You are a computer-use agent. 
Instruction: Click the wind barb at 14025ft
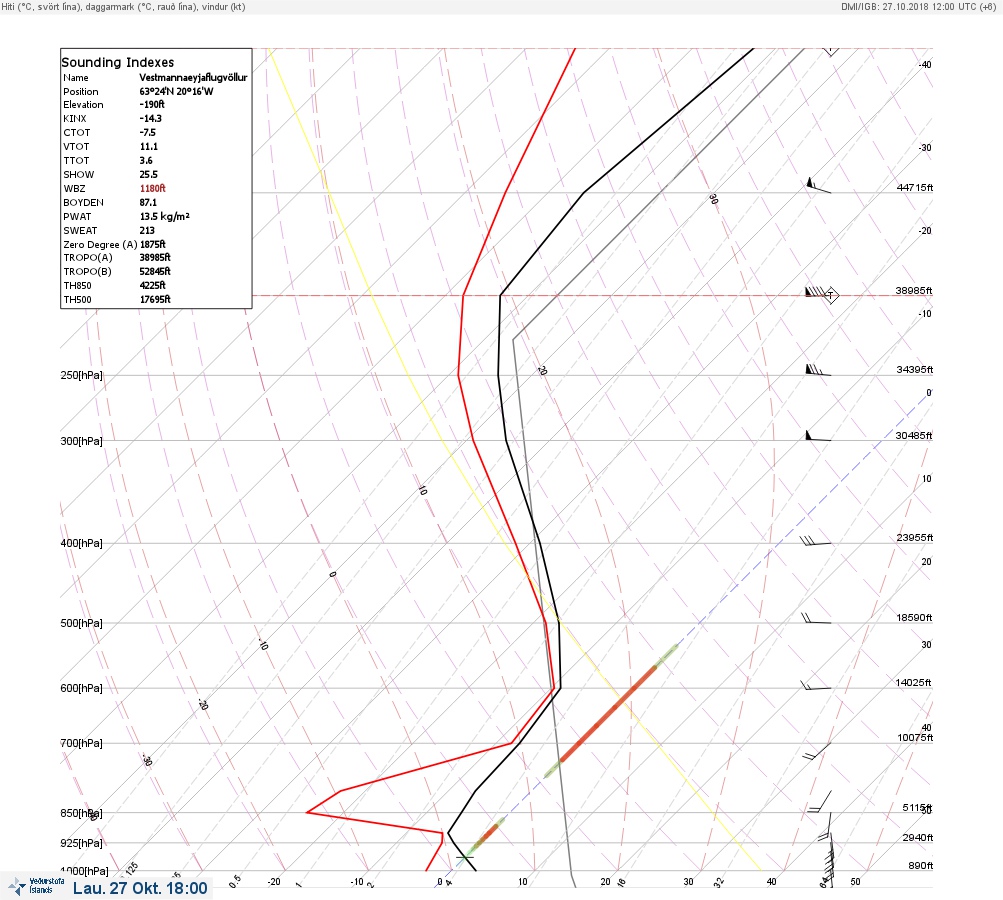[x=816, y=686]
